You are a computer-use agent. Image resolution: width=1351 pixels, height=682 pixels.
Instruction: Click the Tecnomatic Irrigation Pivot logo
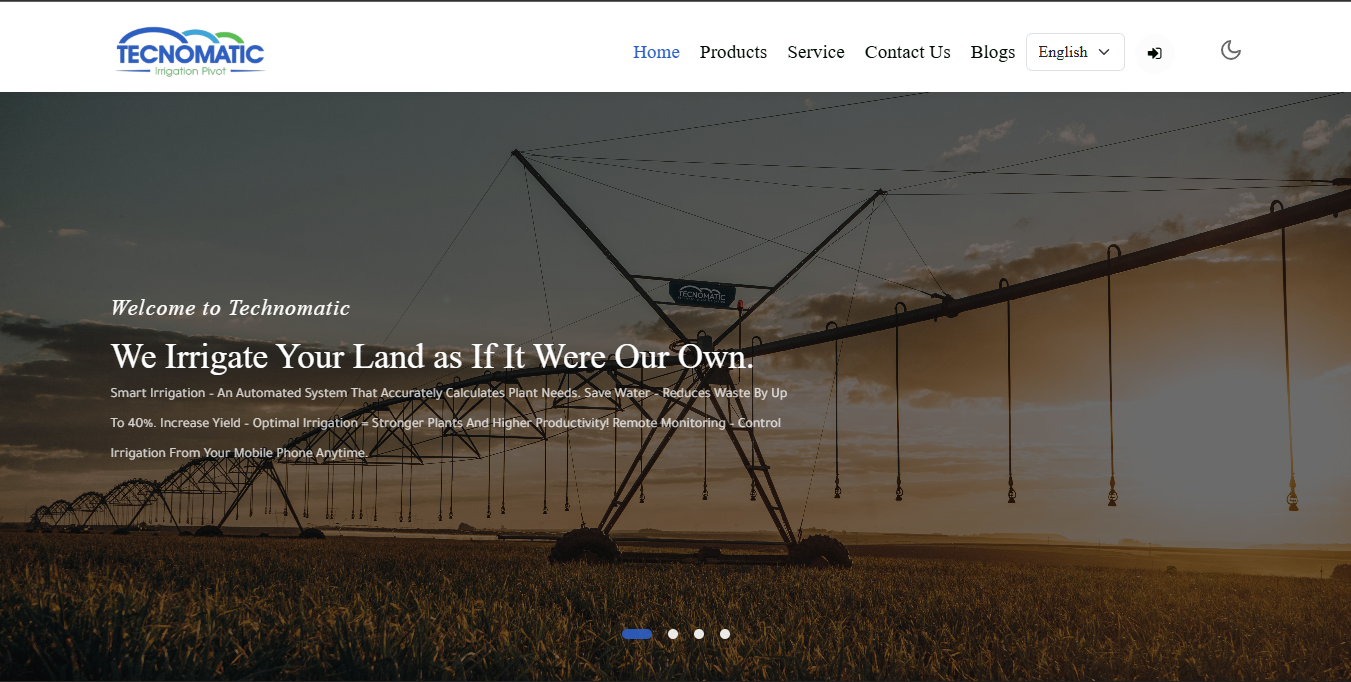click(x=190, y=52)
